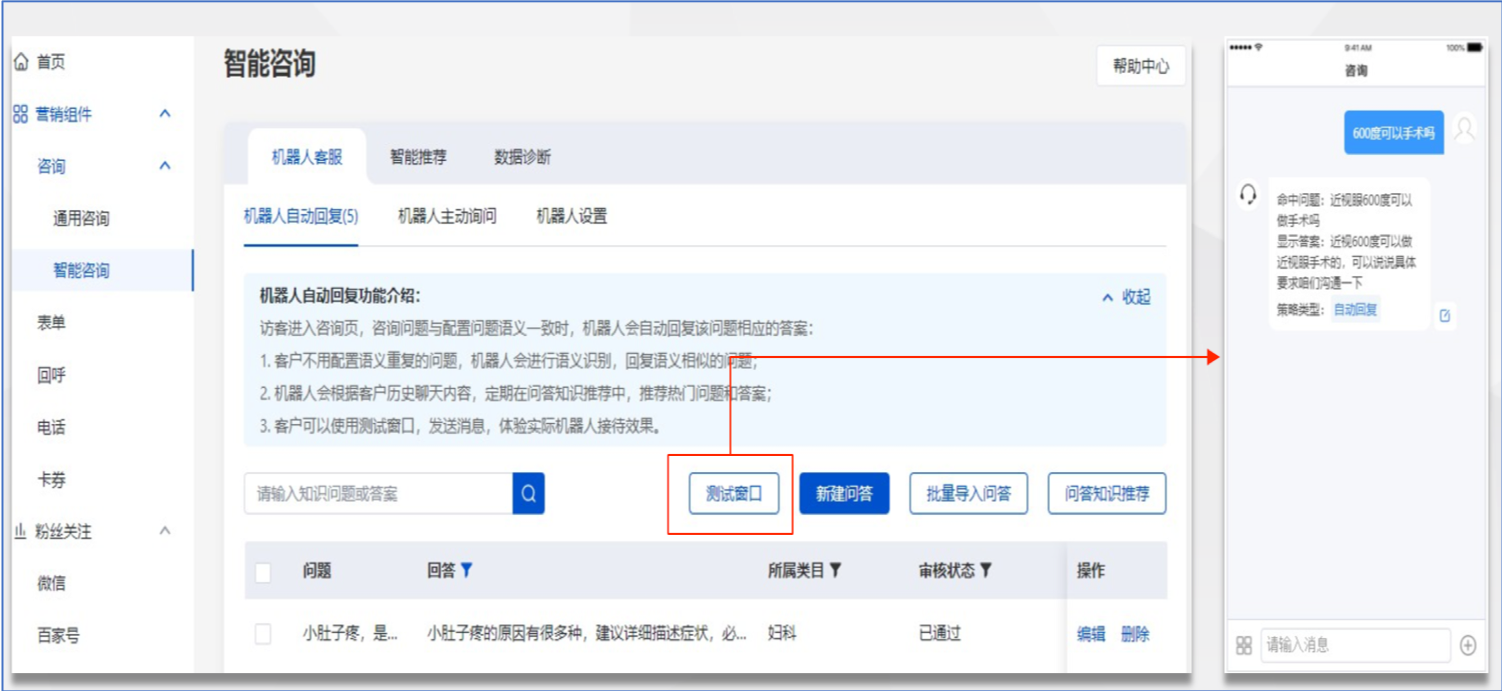Open the 审核状态 filter dropdown
This screenshot has width=1502, height=691.
(985, 570)
